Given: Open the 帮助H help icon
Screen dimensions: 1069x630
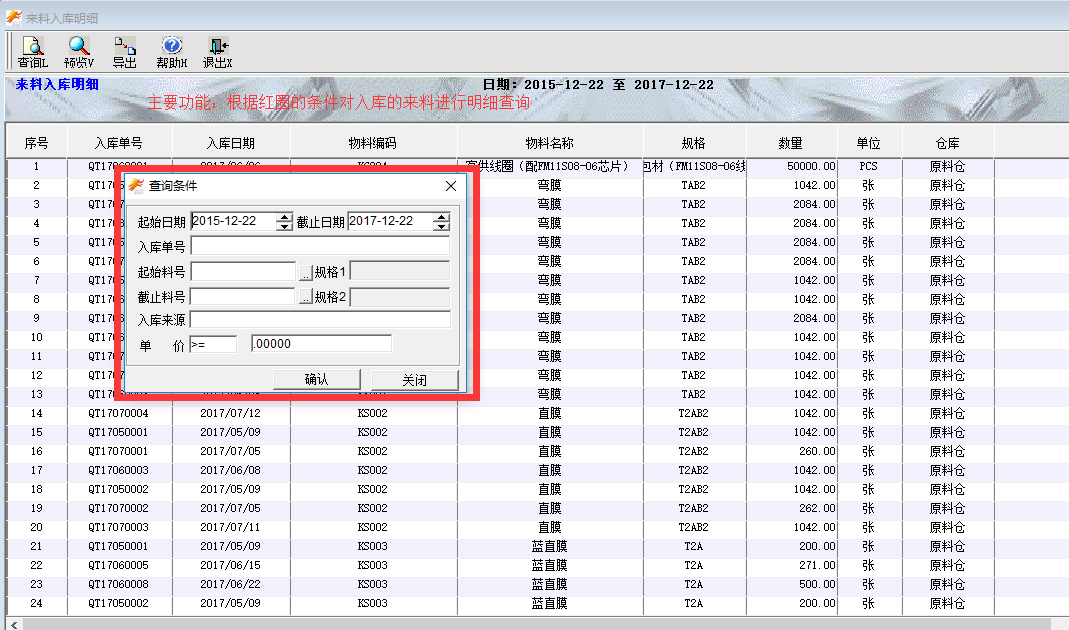Looking at the screenshot, I should click(171, 52).
